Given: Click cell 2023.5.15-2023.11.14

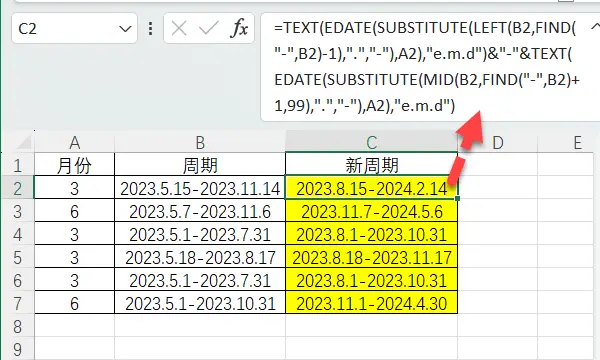Looking at the screenshot, I should tap(200, 188).
